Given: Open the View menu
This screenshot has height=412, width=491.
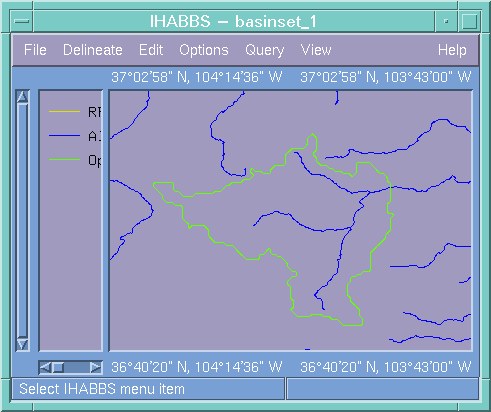Looking at the screenshot, I should coord(316,50).
